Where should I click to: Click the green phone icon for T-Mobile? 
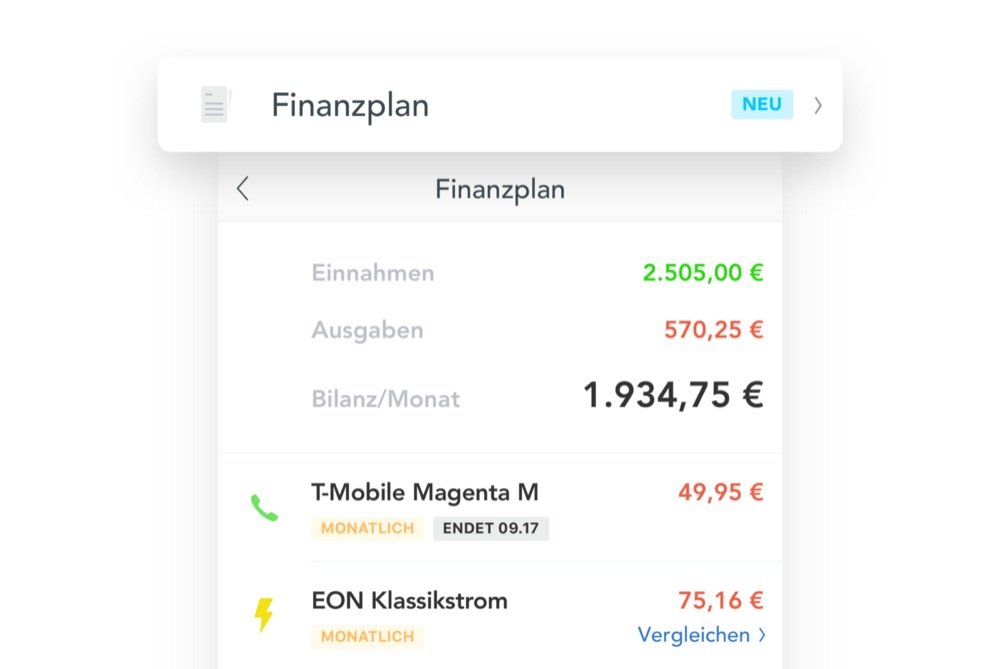click(x=264, y=508)
